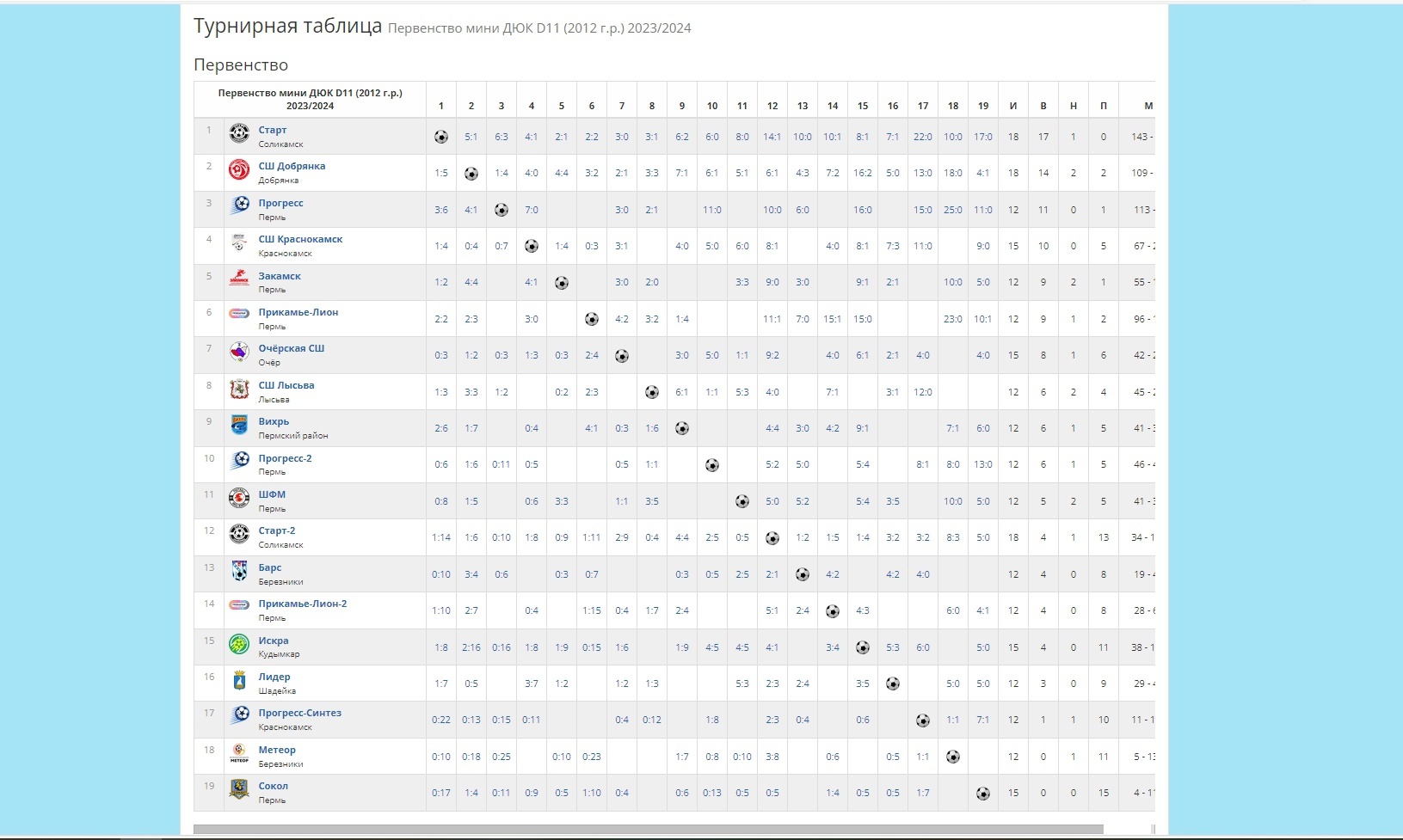Click the Старт team logo icon
Screen dimensions: 1403x840
pos(239,133)
